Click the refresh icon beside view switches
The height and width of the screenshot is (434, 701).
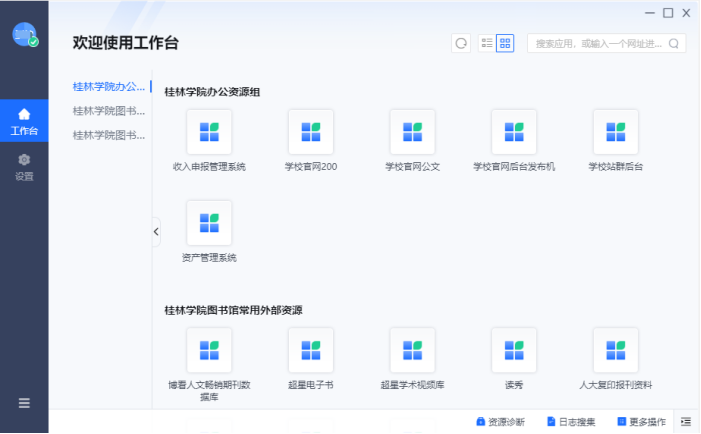[461, 43]
